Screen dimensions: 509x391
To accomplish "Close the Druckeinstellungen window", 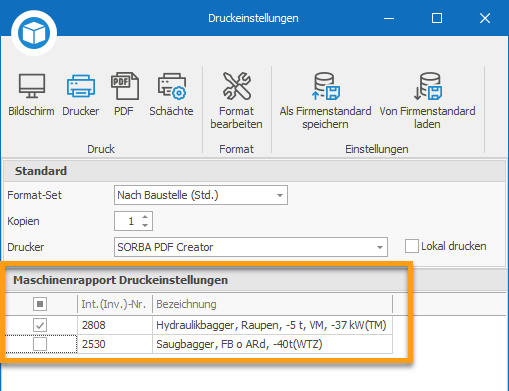I will 485,18.
